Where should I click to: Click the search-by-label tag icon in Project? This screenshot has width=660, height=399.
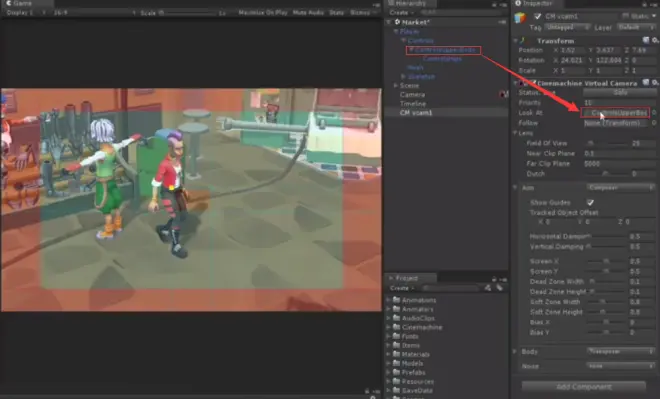pos(500,288)
